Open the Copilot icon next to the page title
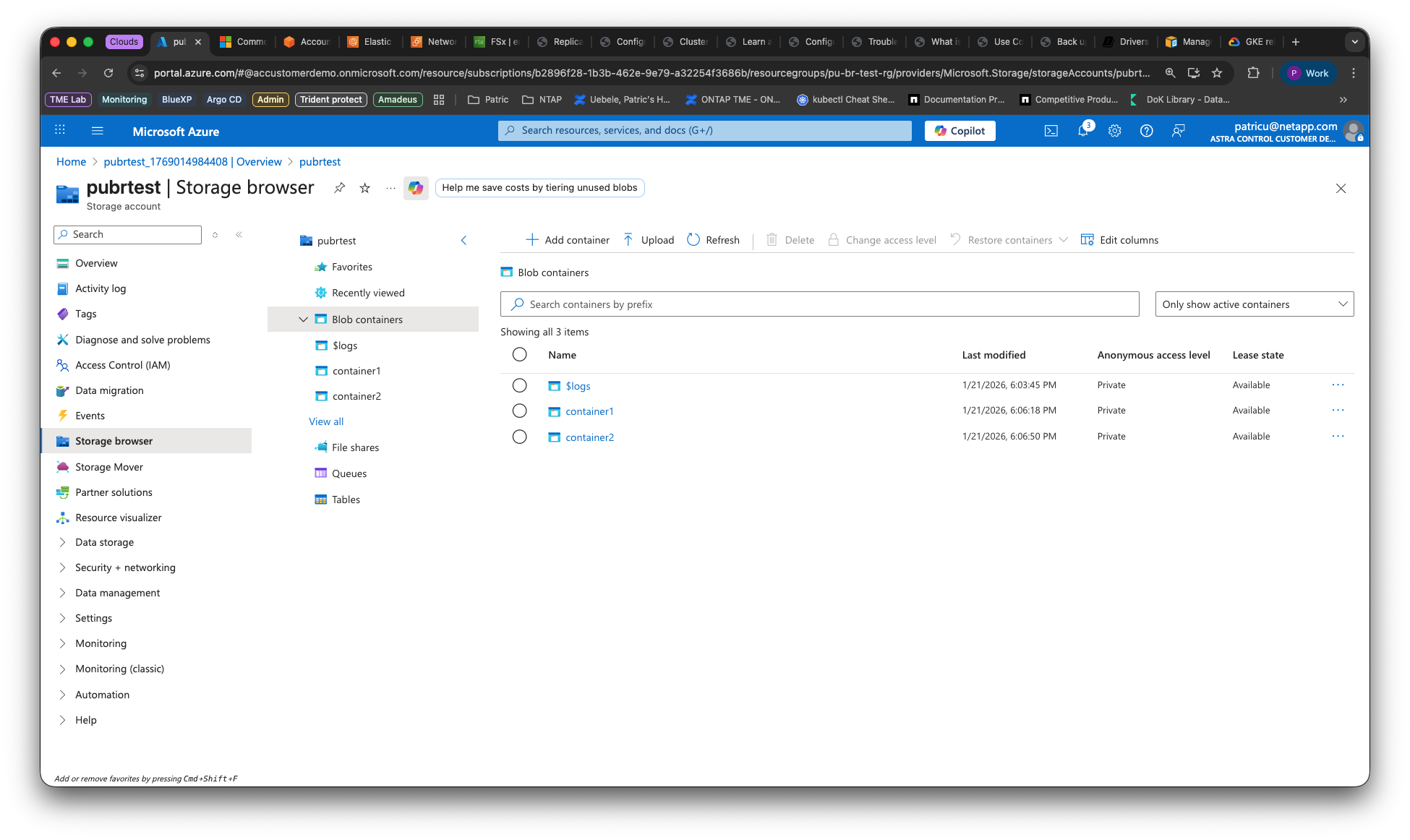This screenshot has width=1410, height=840. pos(416,188)
